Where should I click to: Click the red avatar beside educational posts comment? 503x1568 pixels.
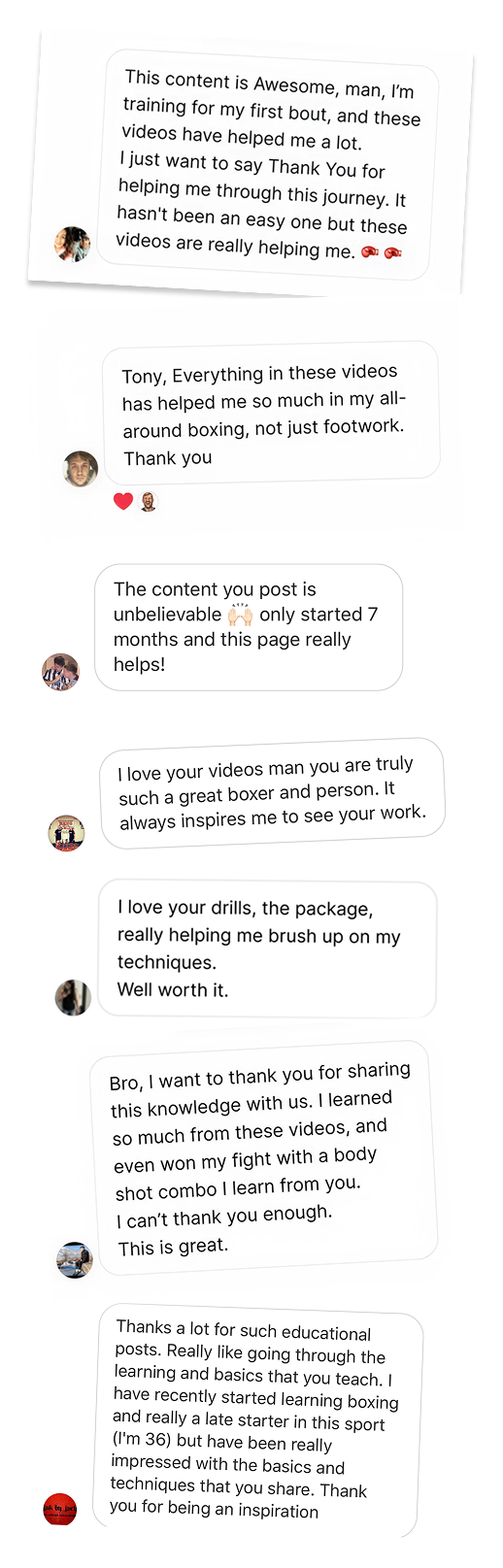[60, 1509]
